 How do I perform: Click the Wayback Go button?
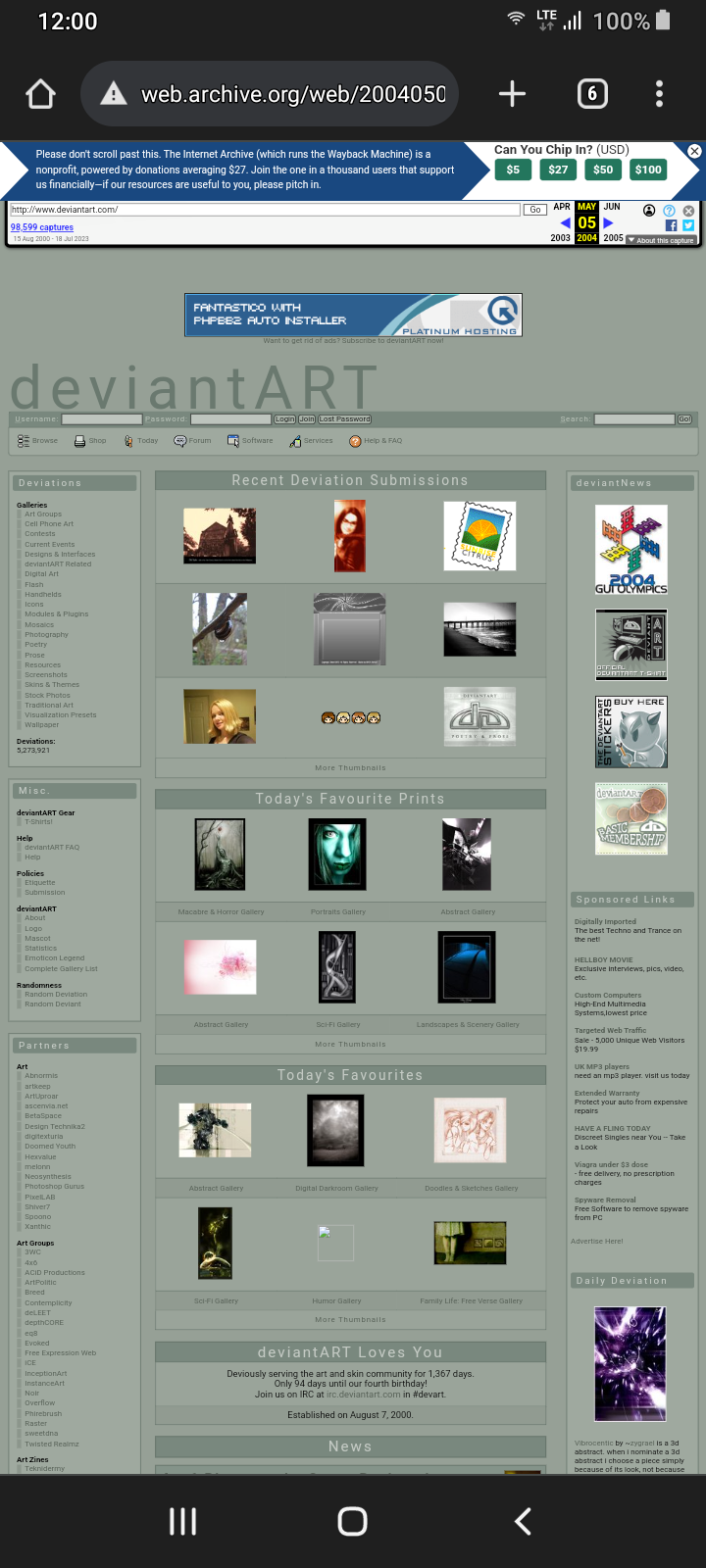[535, 210]
